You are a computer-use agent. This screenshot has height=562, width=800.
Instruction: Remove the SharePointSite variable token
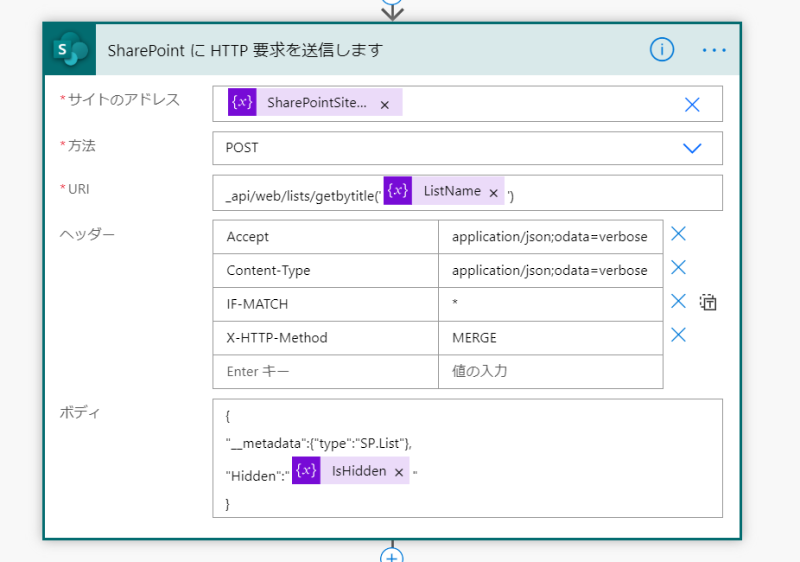tap(385, 105)
